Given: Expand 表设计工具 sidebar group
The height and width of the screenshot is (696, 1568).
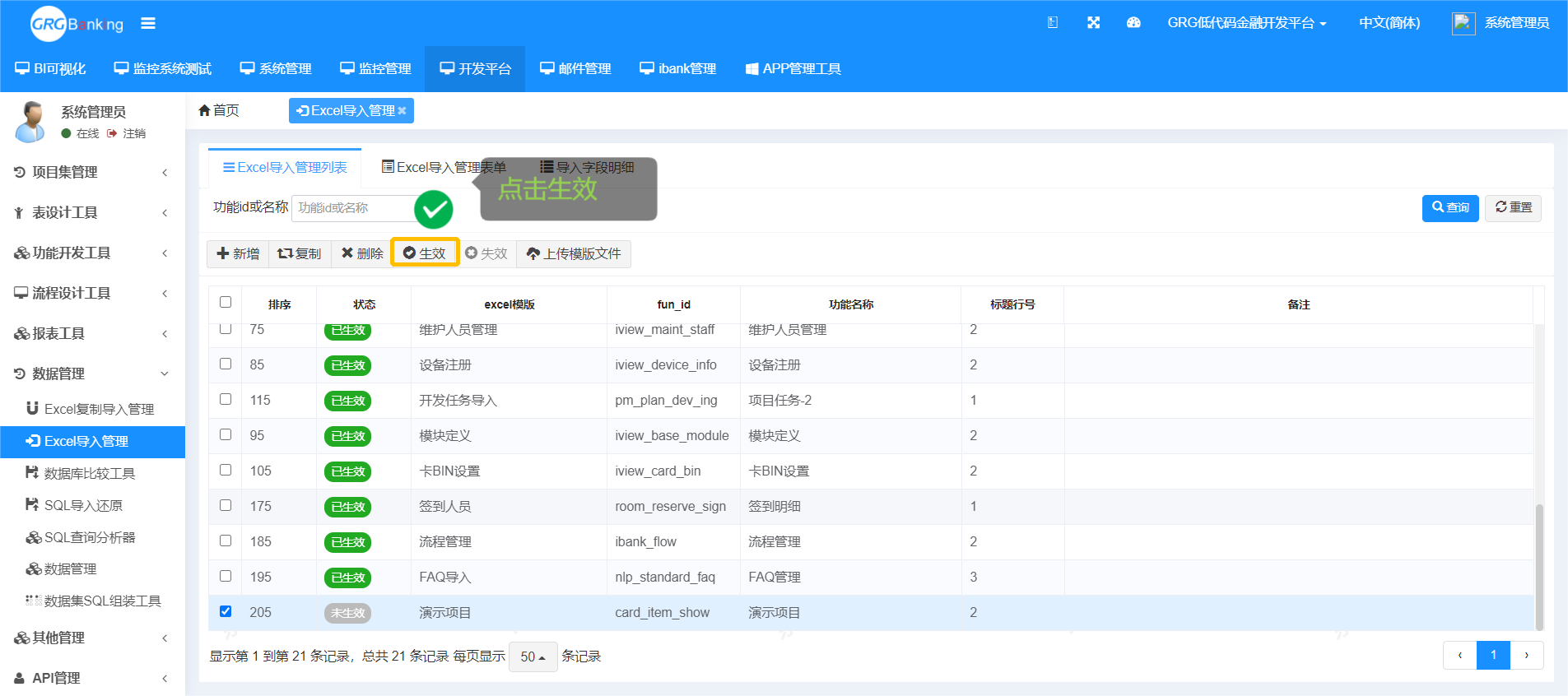Looking at the screenshot, I should [x=92, y=212].
